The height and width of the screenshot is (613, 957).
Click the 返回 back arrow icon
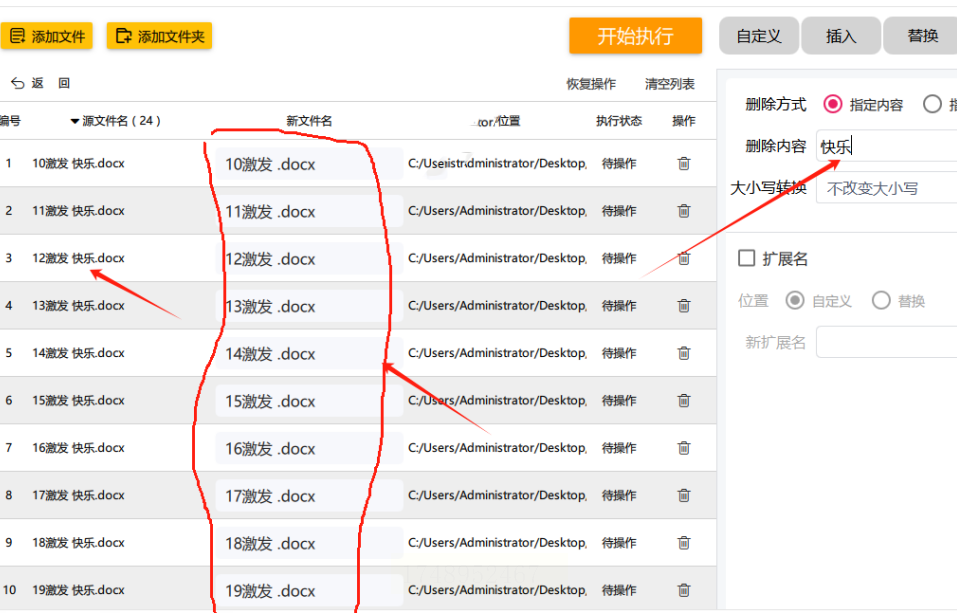coord(18,83)
